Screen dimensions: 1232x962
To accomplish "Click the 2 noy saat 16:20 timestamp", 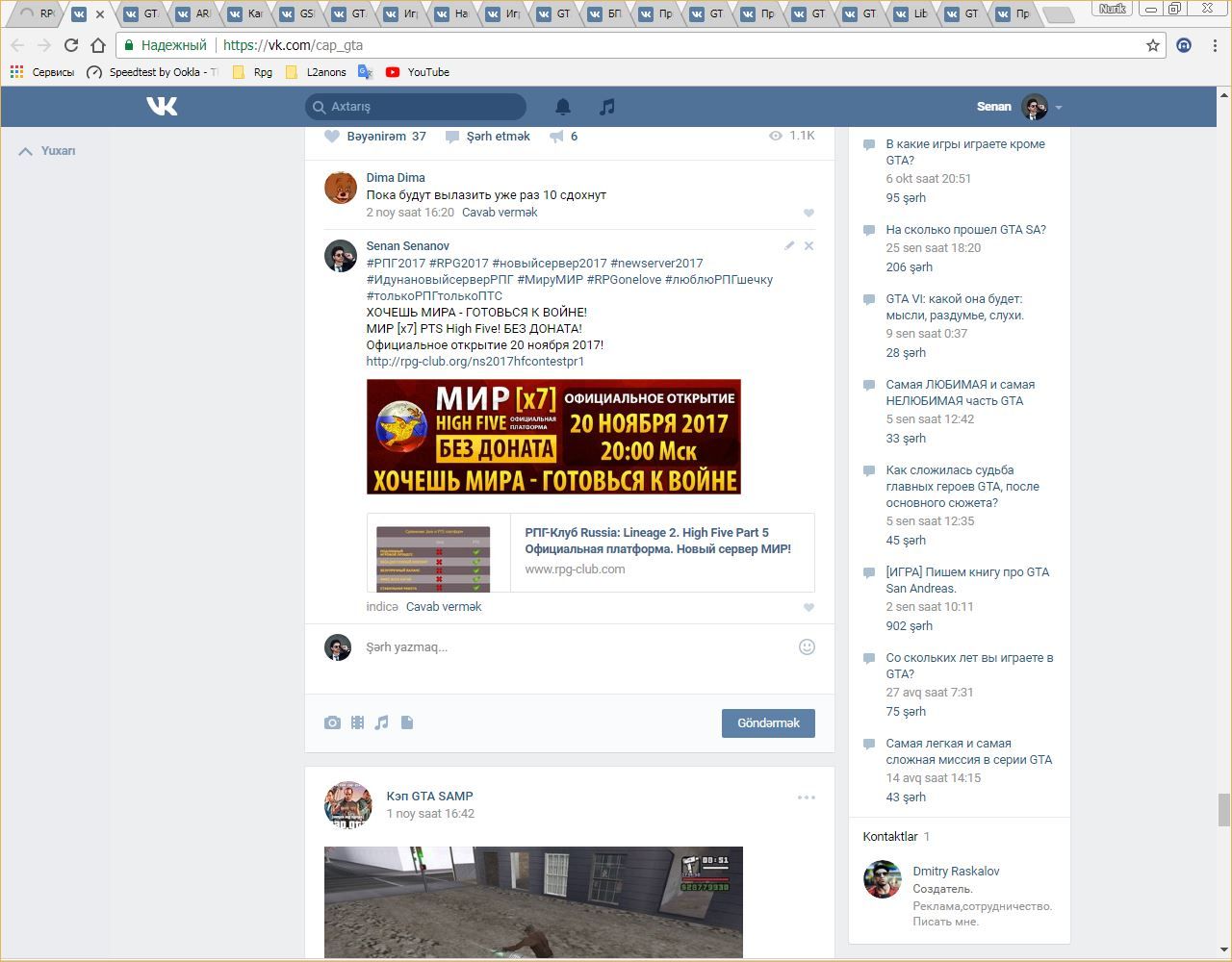I will [410, 213].
